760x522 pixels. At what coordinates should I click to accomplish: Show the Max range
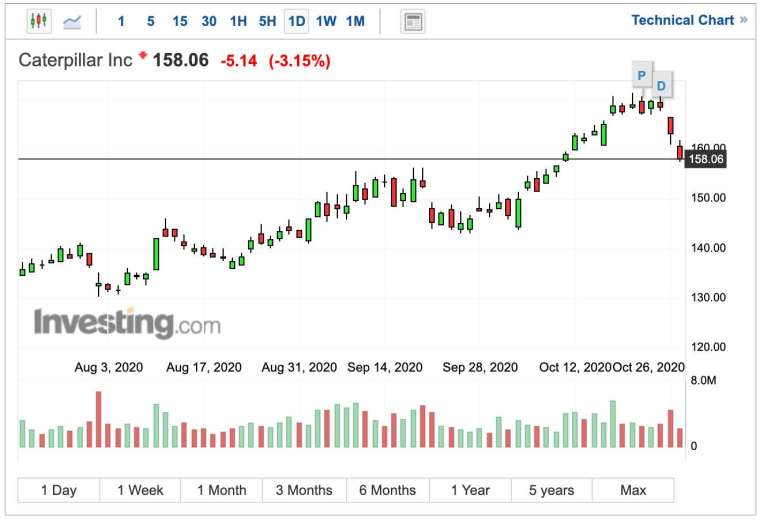pos(633,490)
